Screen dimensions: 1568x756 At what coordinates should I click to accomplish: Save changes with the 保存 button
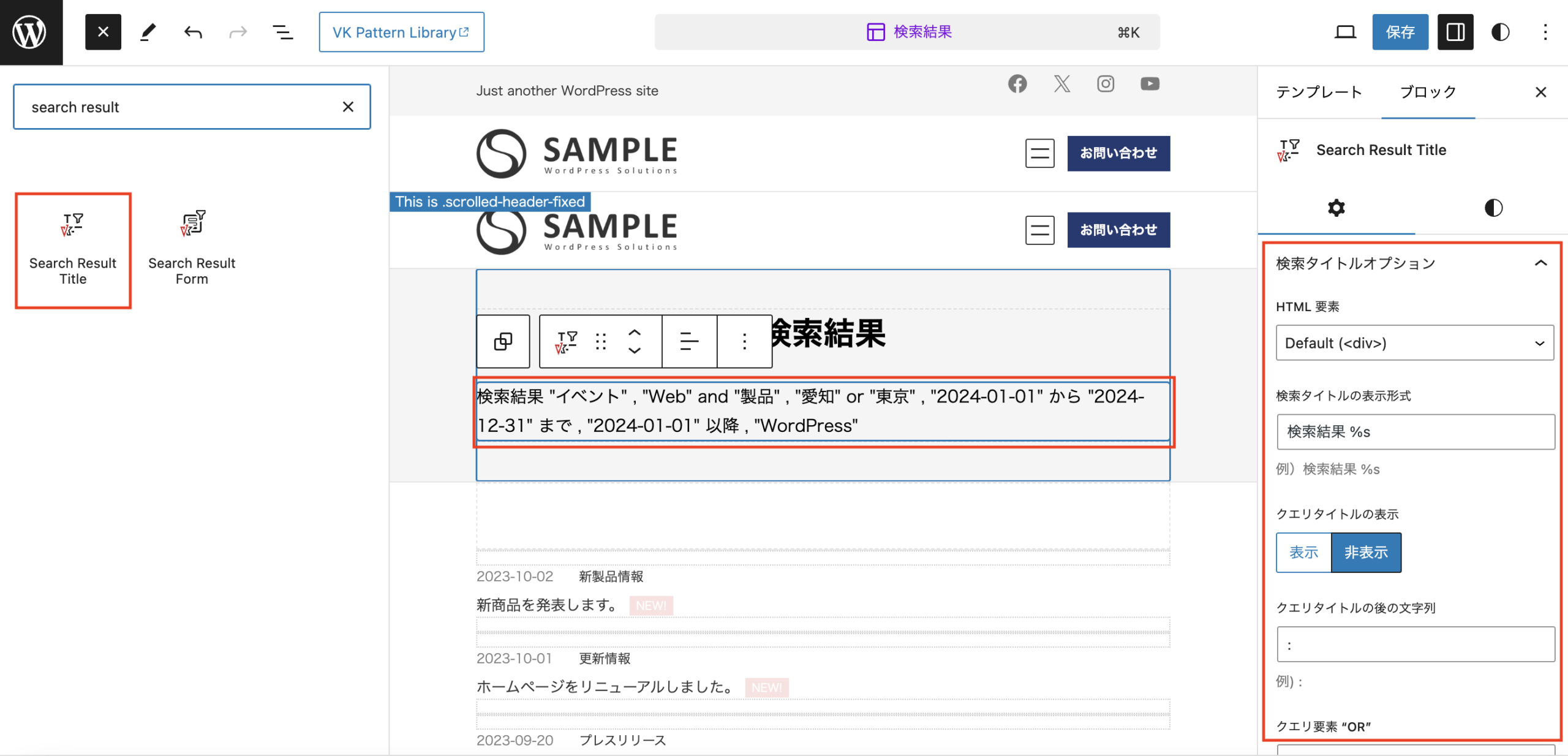(1400, 32)
